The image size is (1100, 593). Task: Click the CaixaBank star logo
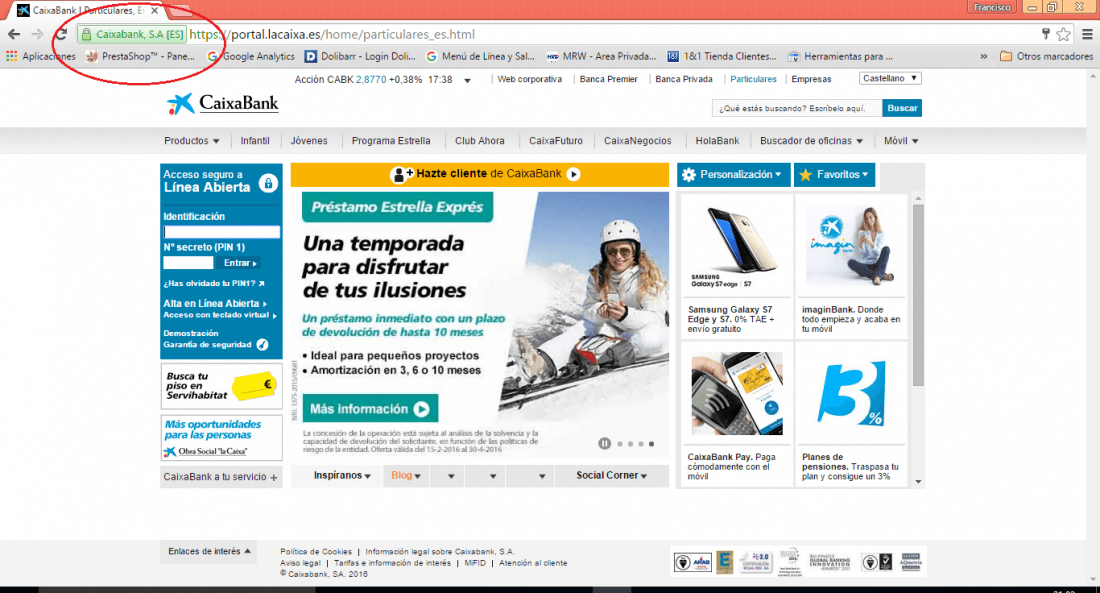pos(180,104)
